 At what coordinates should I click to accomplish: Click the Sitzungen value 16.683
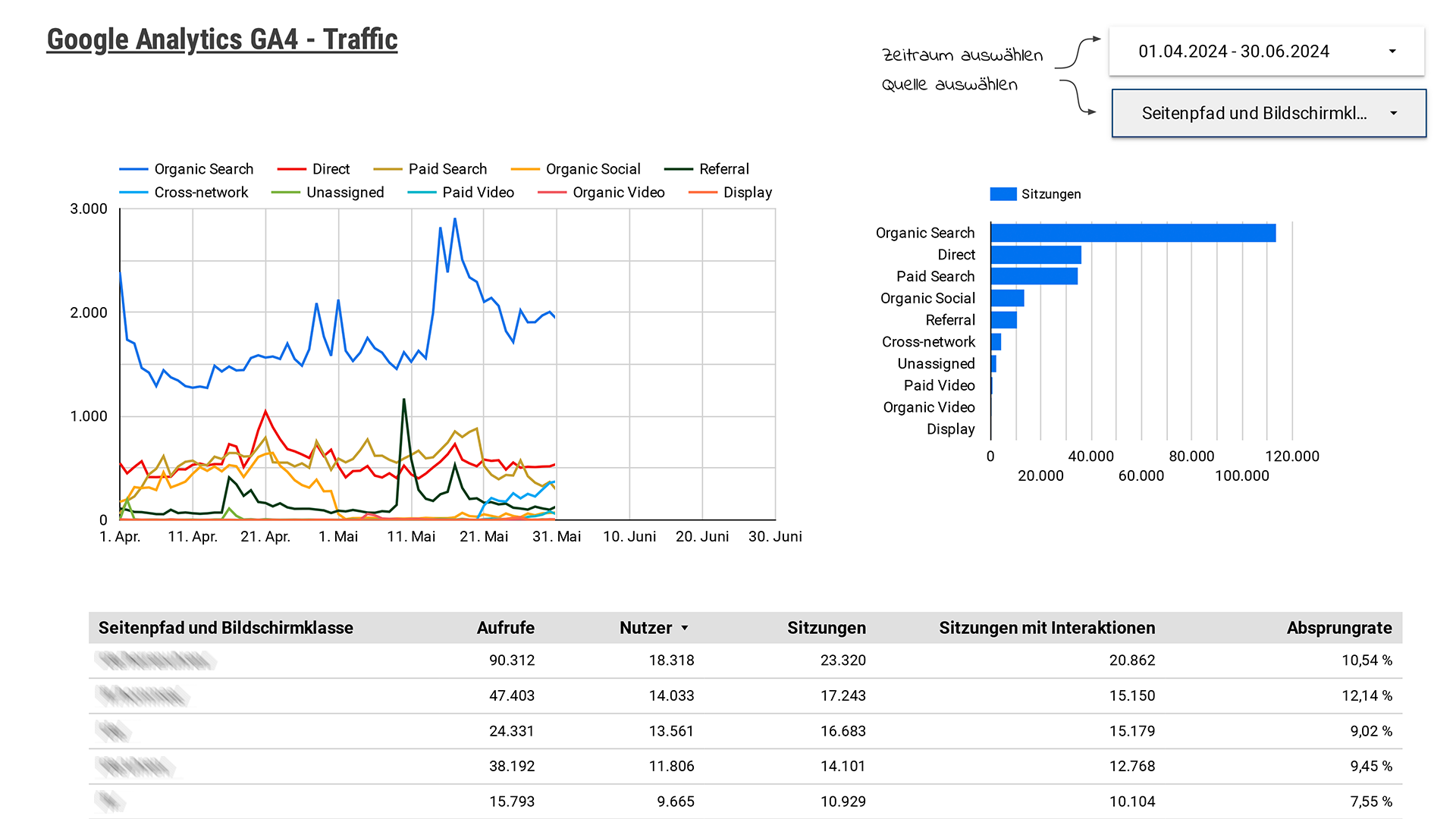tap(843, 731)
